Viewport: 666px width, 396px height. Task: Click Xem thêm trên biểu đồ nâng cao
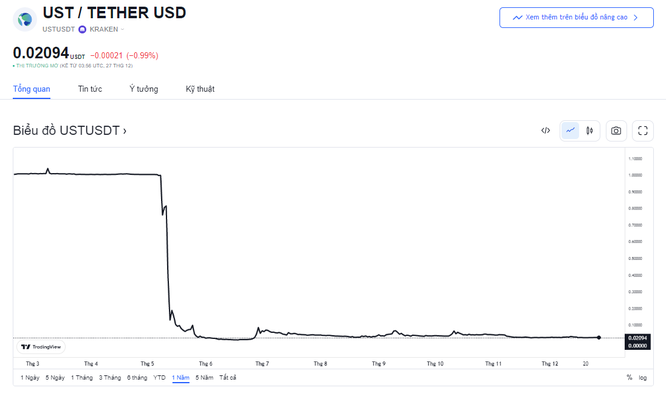576,17
